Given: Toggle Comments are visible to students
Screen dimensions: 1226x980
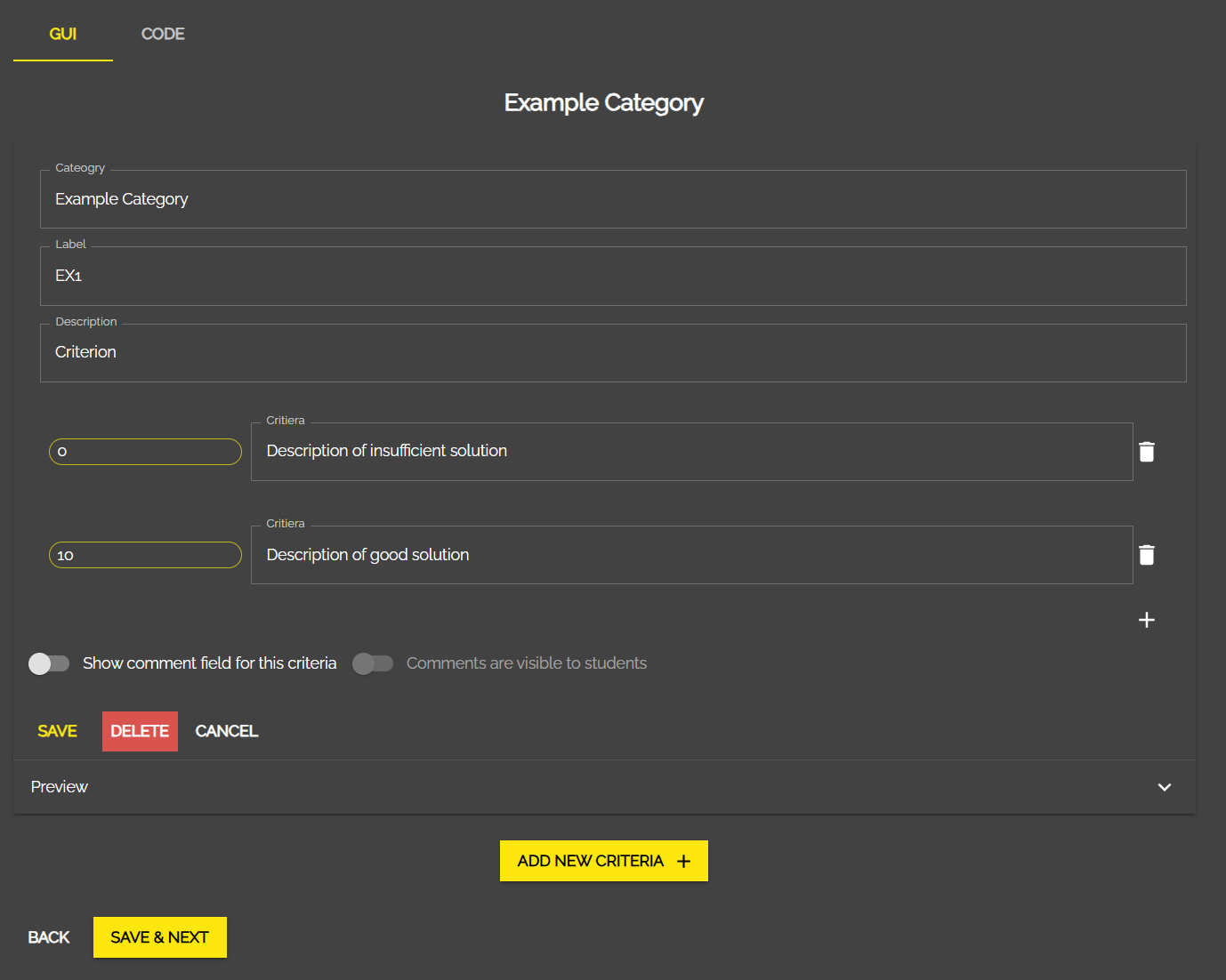Looking at the screenshot, I should (373, 663).
